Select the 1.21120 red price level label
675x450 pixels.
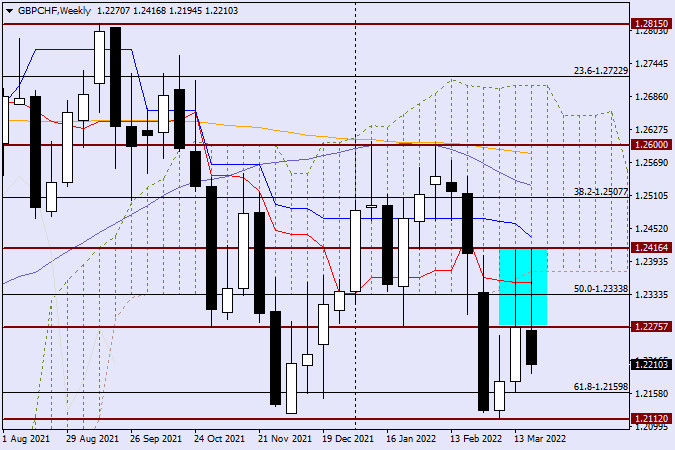point(652,419)
